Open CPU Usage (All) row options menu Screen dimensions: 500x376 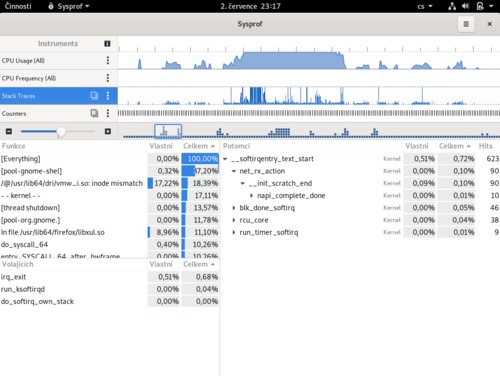pyautogui.click(x=107, y=60)
